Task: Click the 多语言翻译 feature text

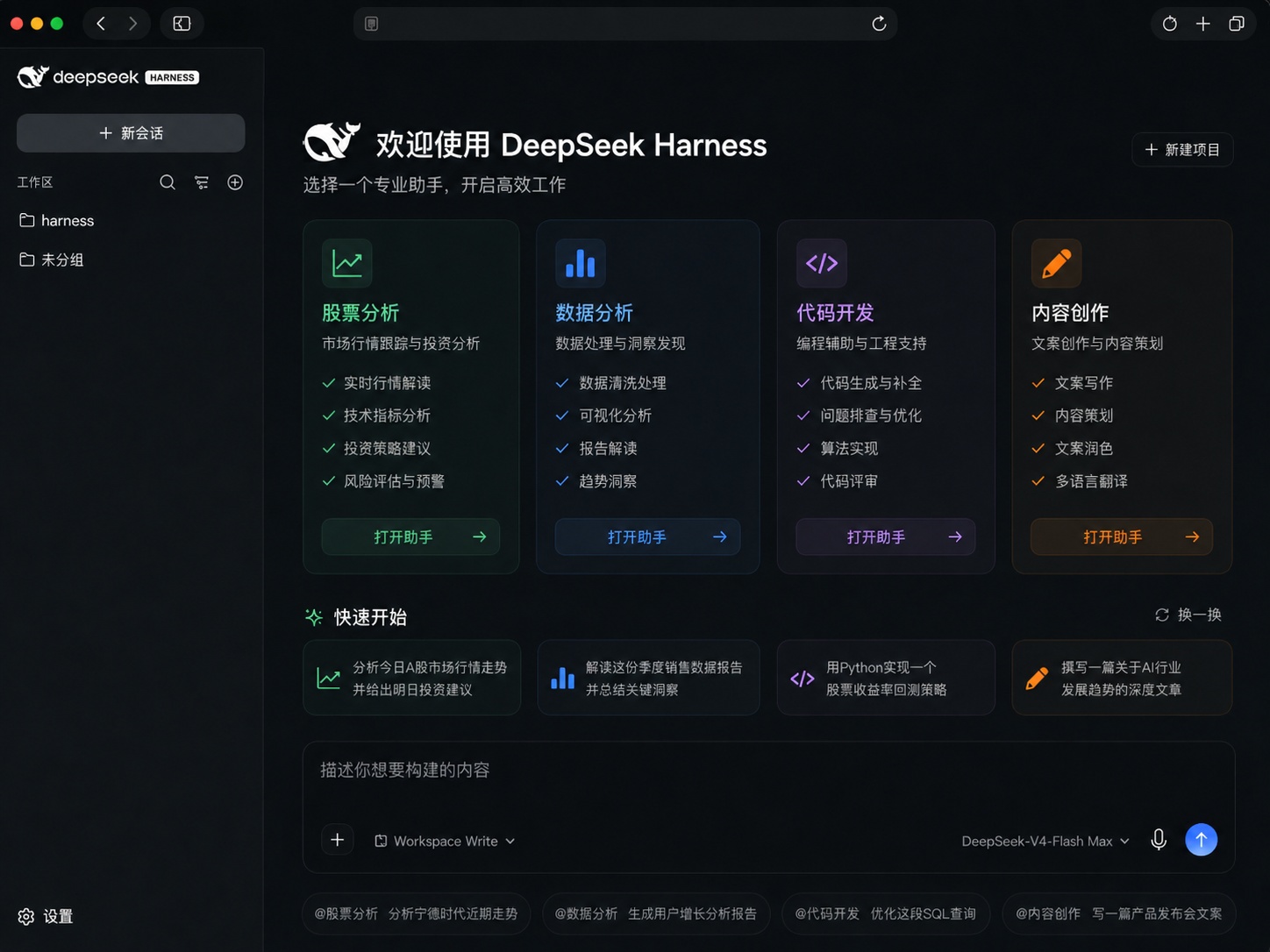Action: [x=1091, y=481]
